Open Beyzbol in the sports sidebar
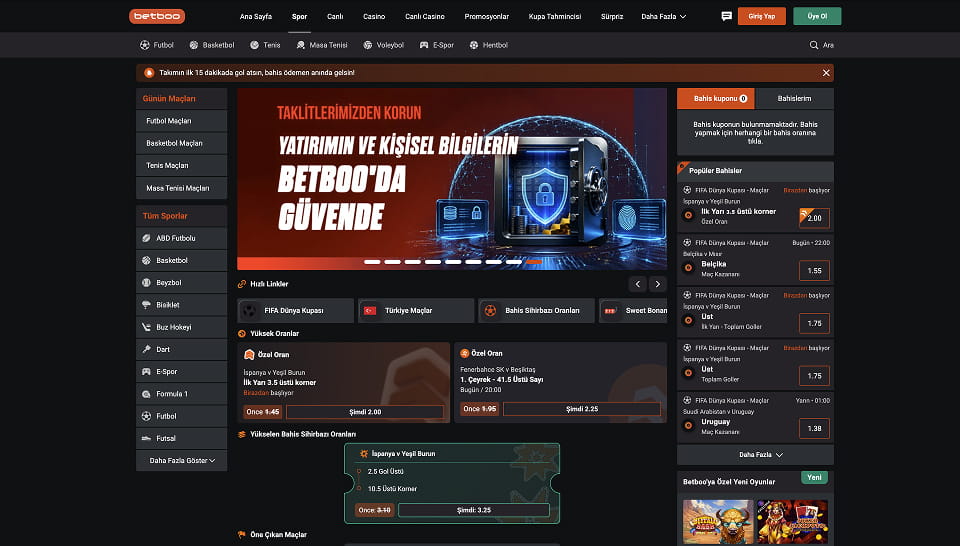 tap(181, 283)
